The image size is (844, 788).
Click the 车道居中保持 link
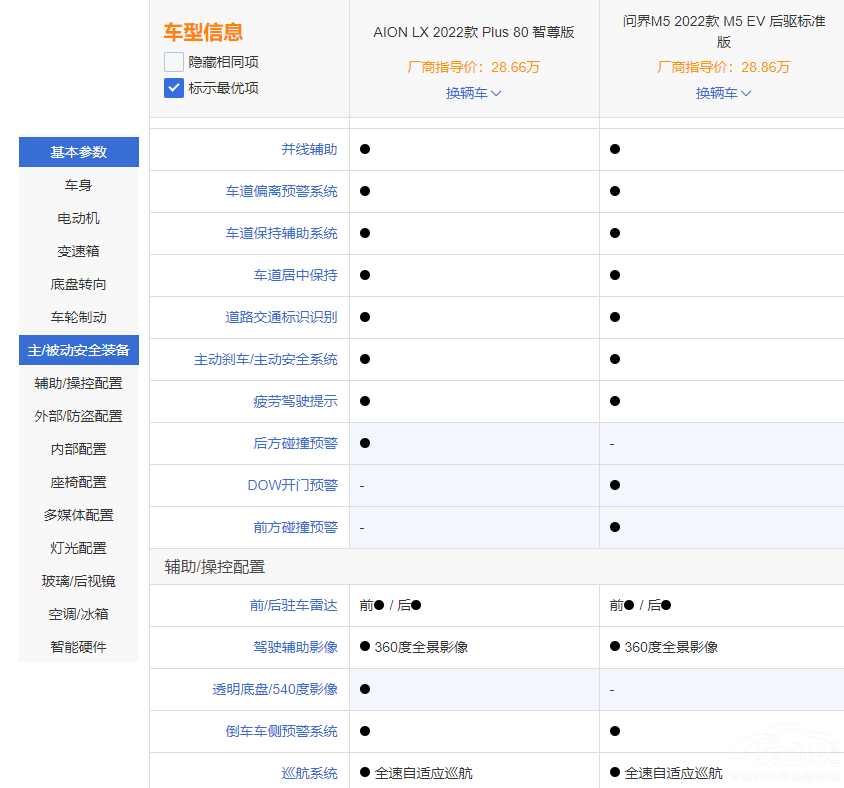[x=295, y=275]
